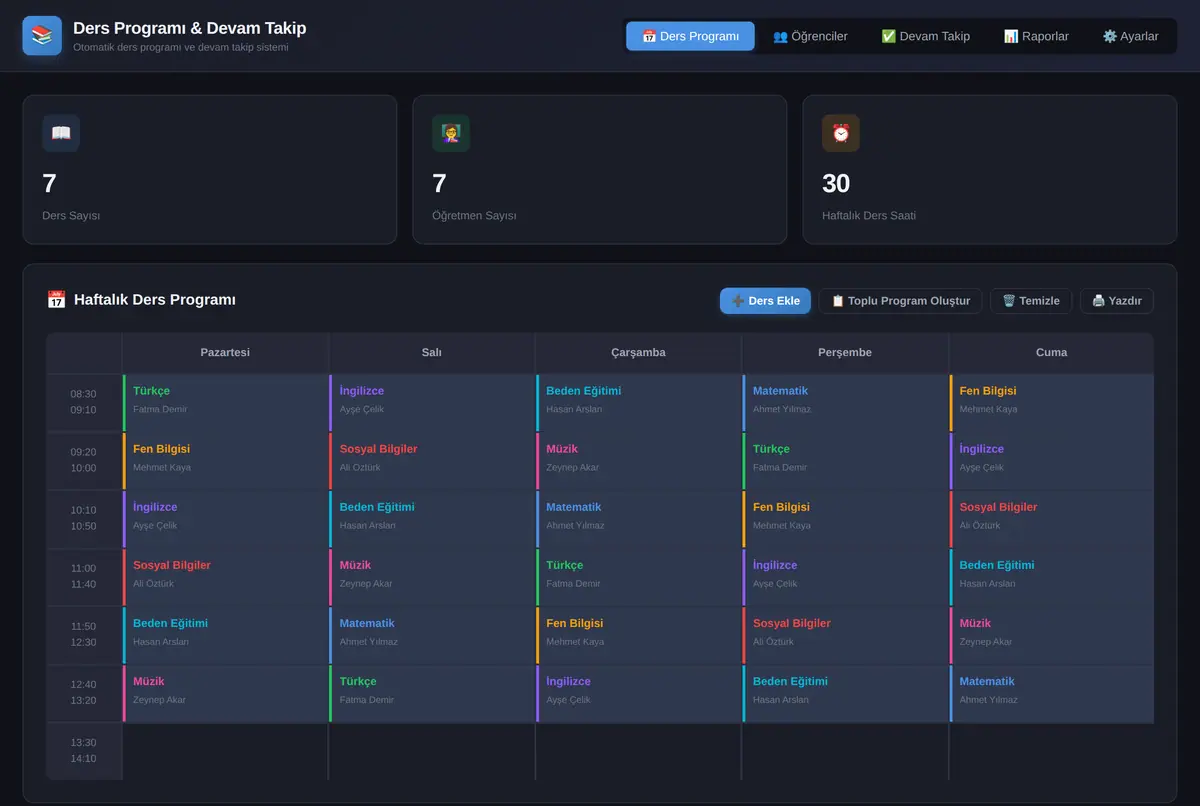Click the Salı column header
The image size is (1200, 806).
[432, 353]
